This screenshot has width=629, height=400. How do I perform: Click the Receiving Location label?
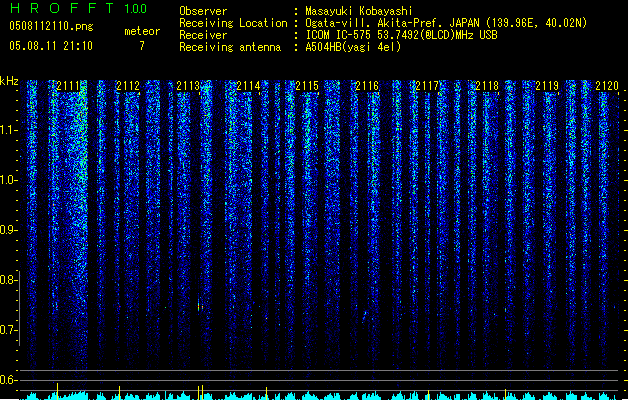[233, 23]
